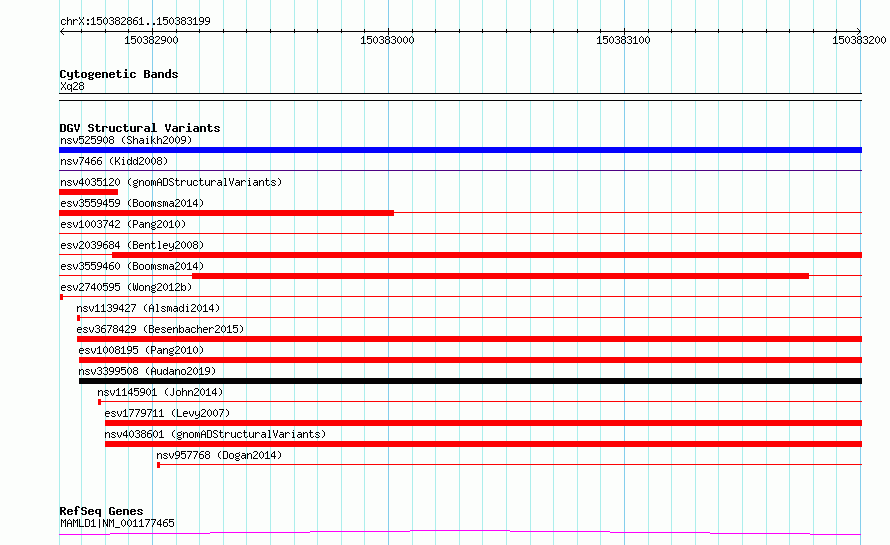
Task: Open nsv4038601 (gnomADStructuralVariants) label
Action: click(x=215, y=434)
